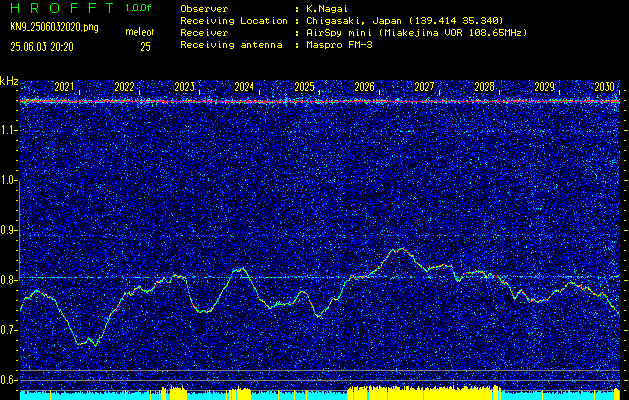Click the HROFFT program title
The width and height of the screenshot is (629, 400).
point(61,8)
